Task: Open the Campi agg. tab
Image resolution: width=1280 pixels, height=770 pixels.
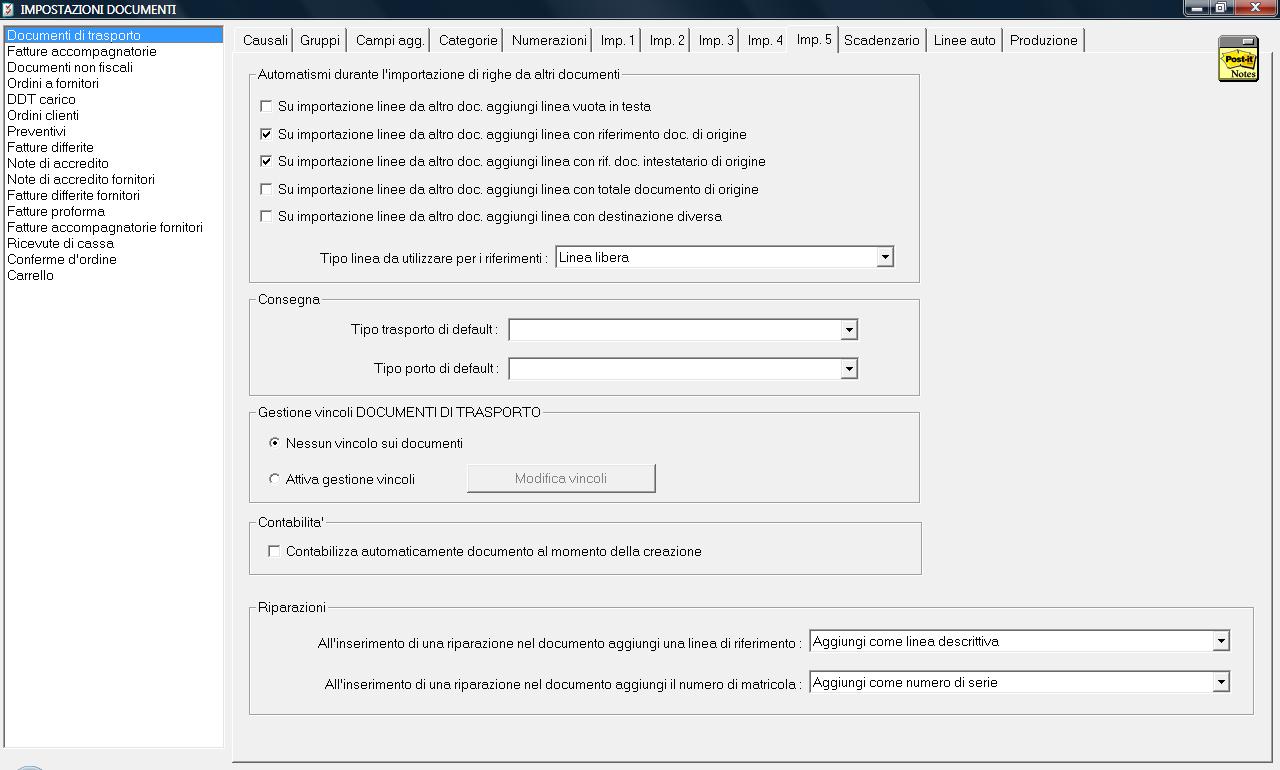Action: [389, 40]
